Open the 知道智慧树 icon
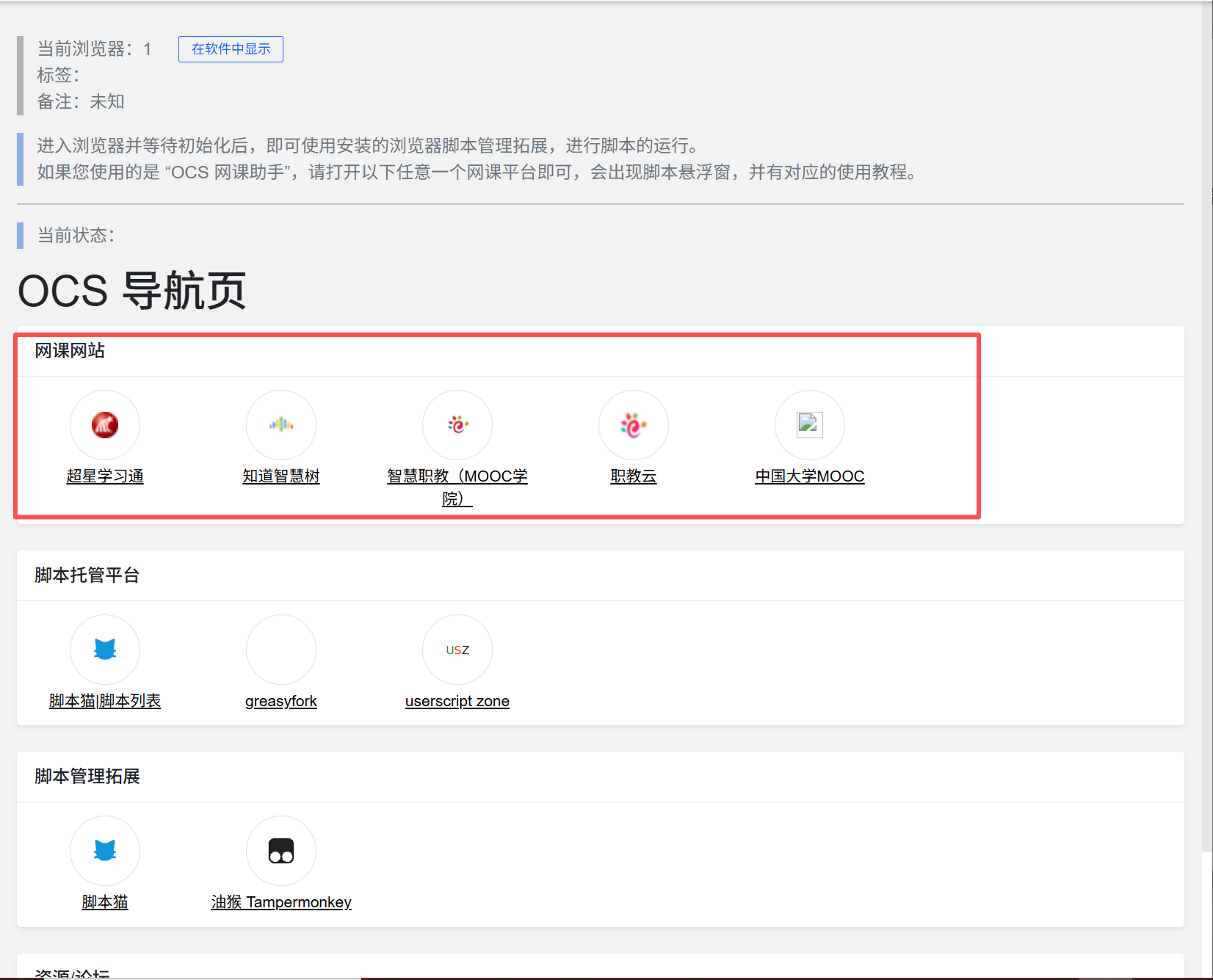The image size is (1213, 980). click(x=281, y=425)
